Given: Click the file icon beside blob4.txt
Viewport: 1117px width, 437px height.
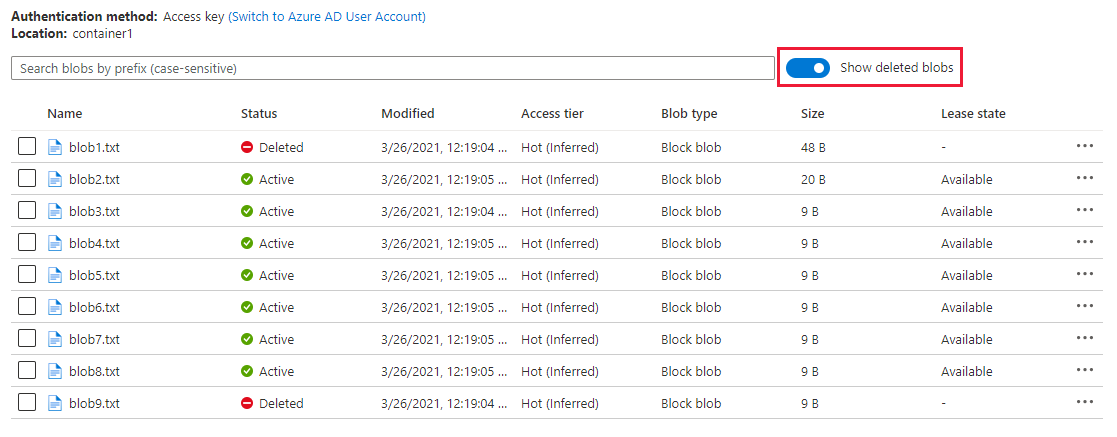Looking at the screenshot, I should [55, 243].
